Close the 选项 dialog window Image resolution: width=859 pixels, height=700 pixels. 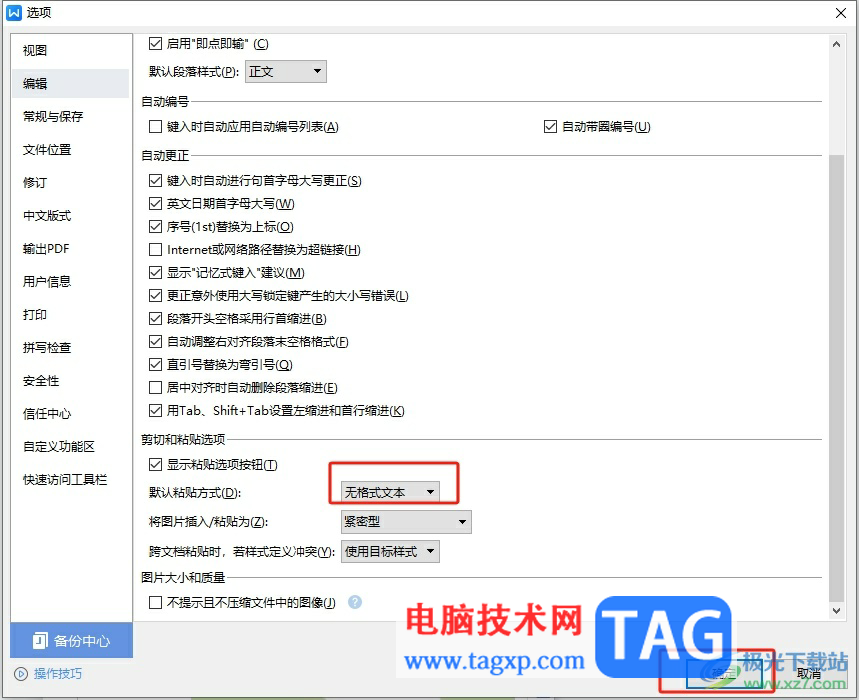pos(840,13)
